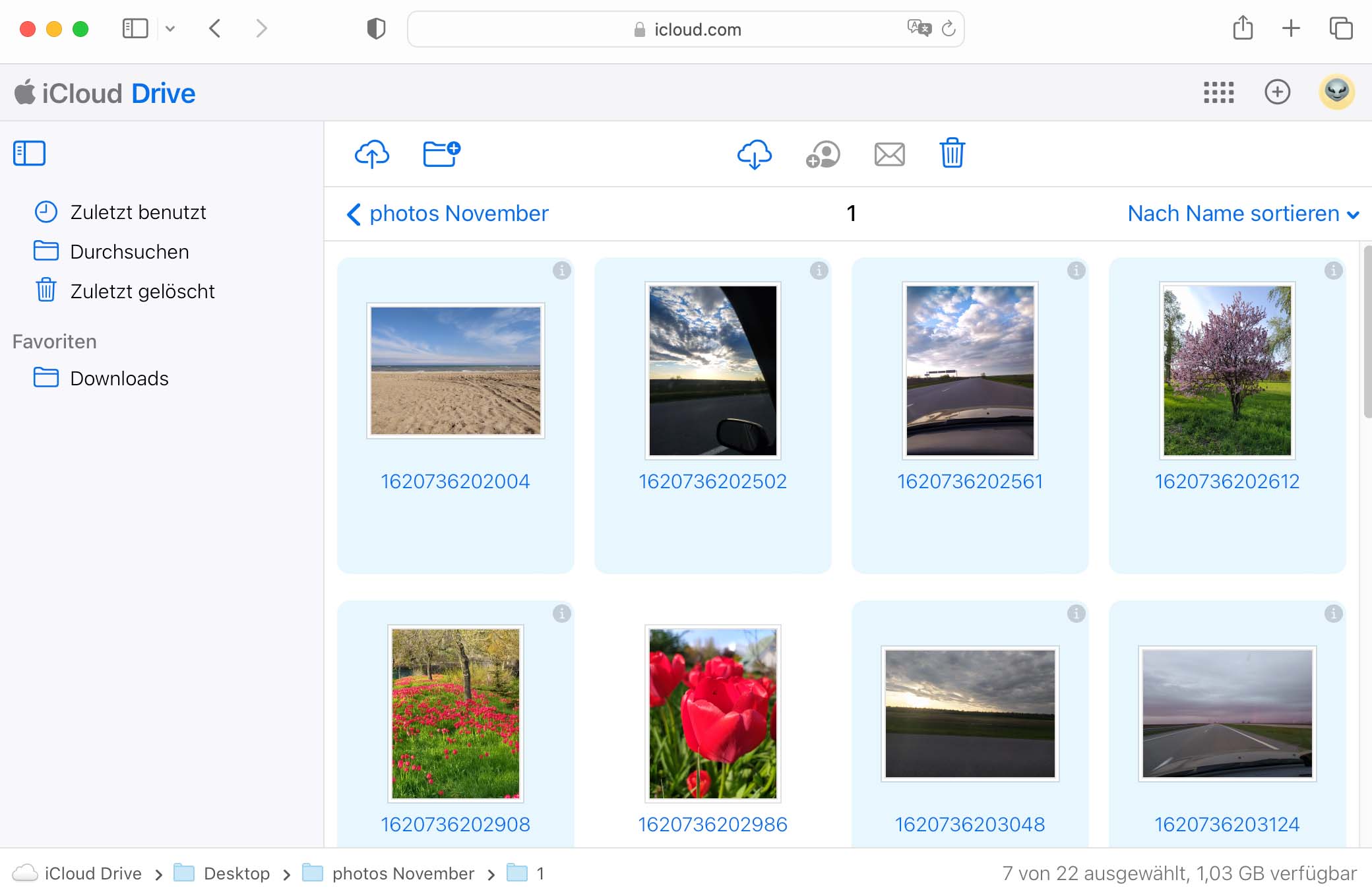This screenshot has height=892, width=1372.
Task: Open the Nach Name sortieren dropdown
Action: (x=1243, y=214)
